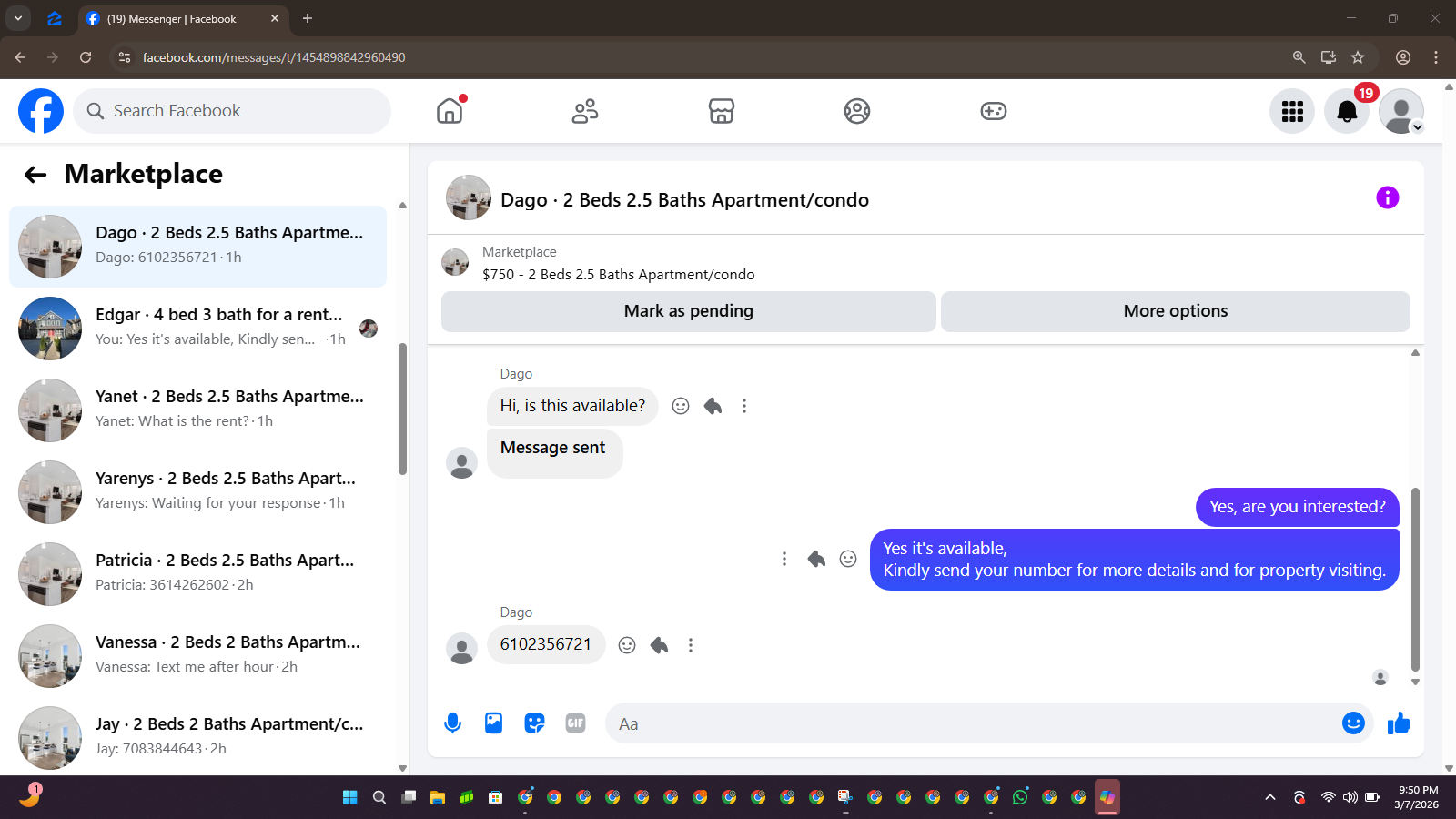Open the Gaming controller icon

tap(993, 111)
